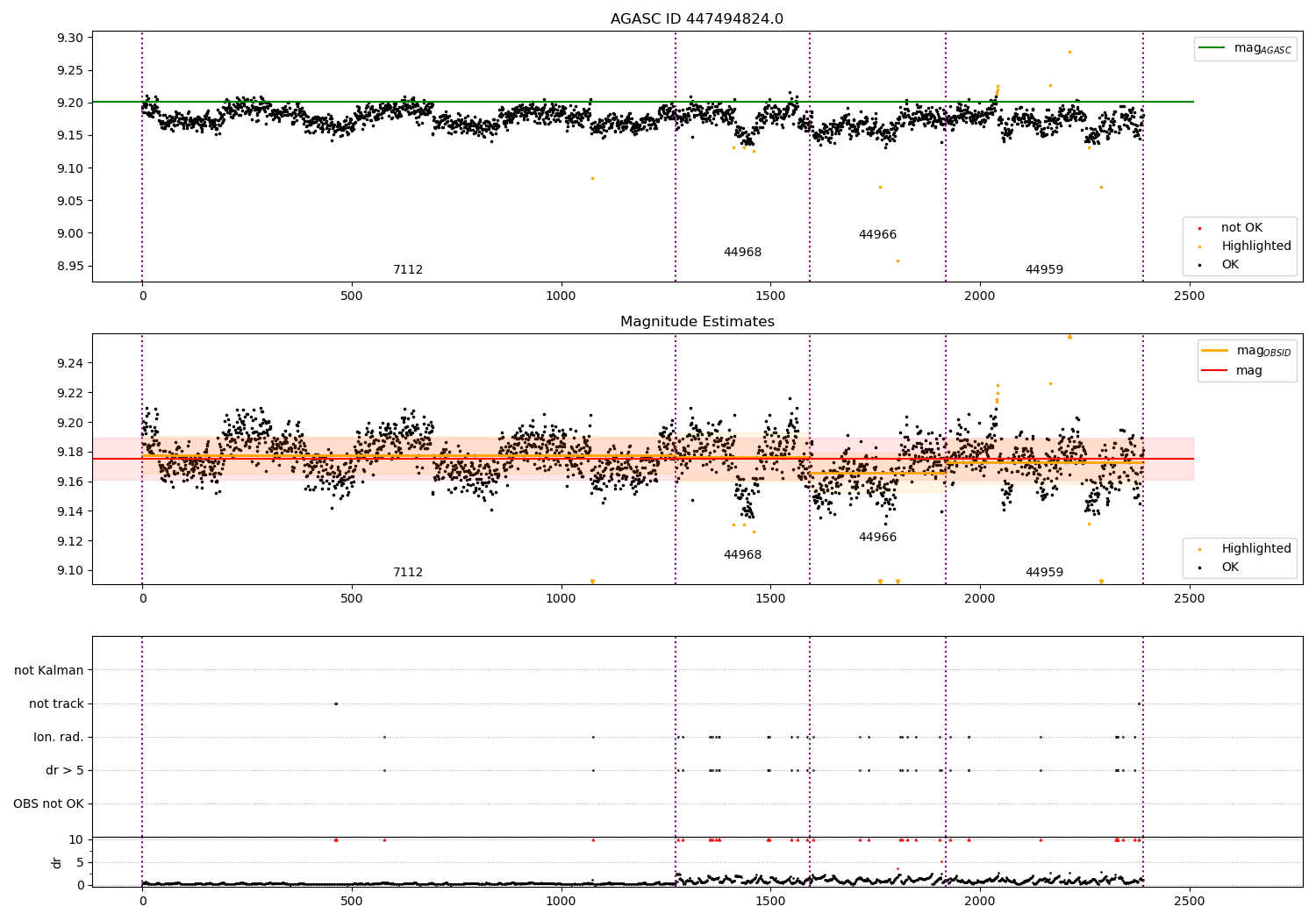Select the 'not OK' legend entry
This screenshot has height=921, width=1316.
(x=1241, y=228)
